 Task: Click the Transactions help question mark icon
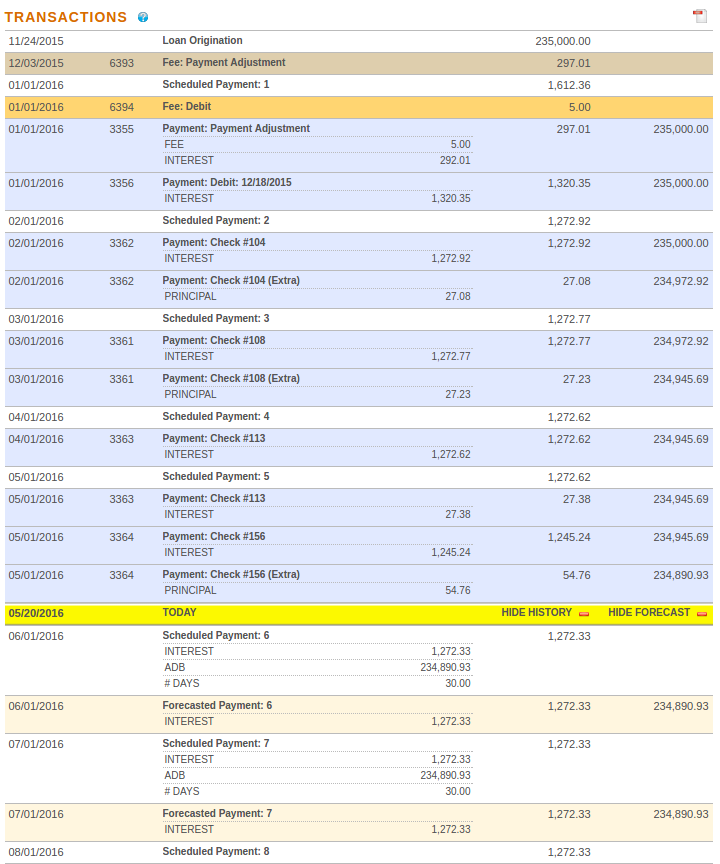coord(143,17)
